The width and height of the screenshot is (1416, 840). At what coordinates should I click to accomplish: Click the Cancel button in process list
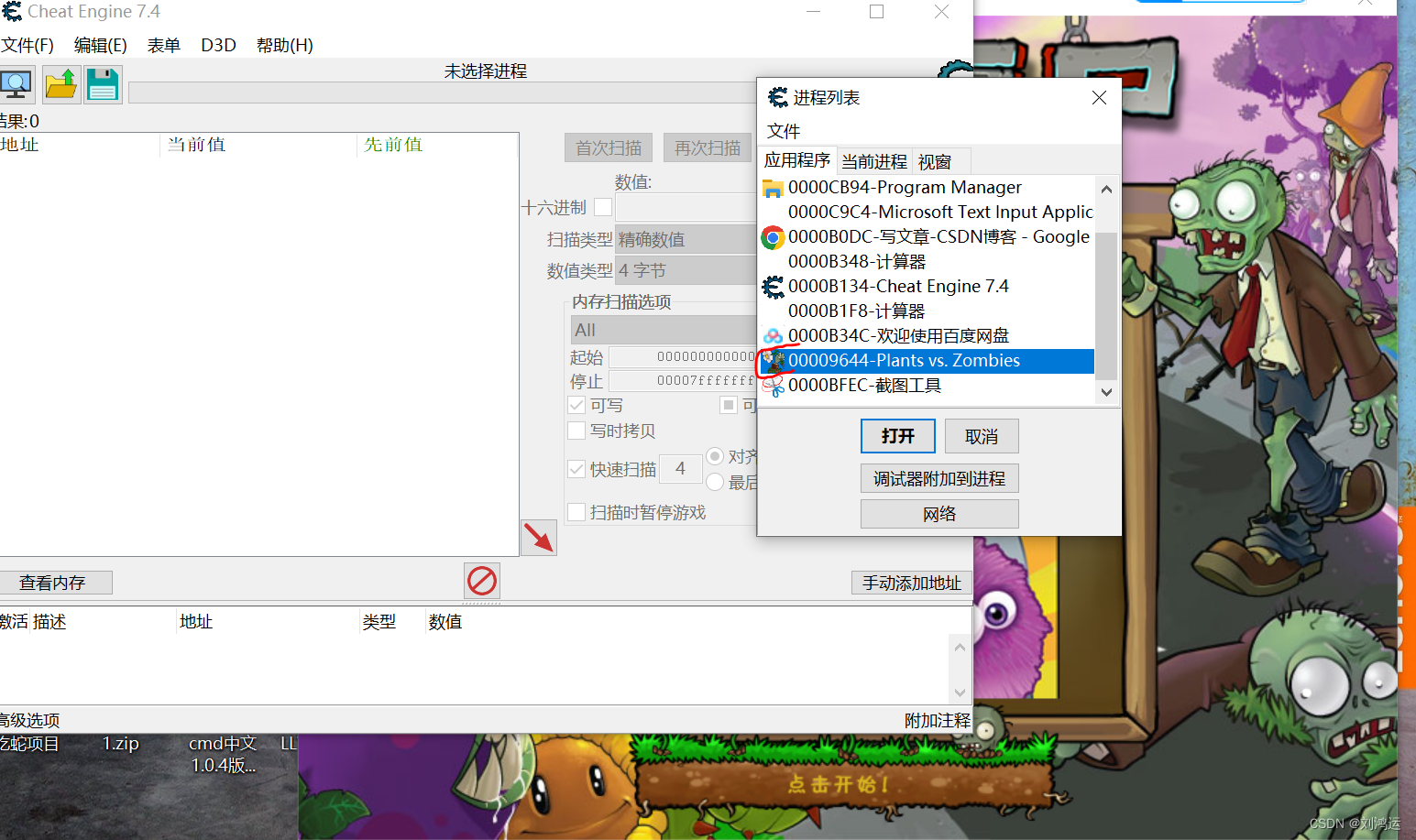[x=982, y=436]
